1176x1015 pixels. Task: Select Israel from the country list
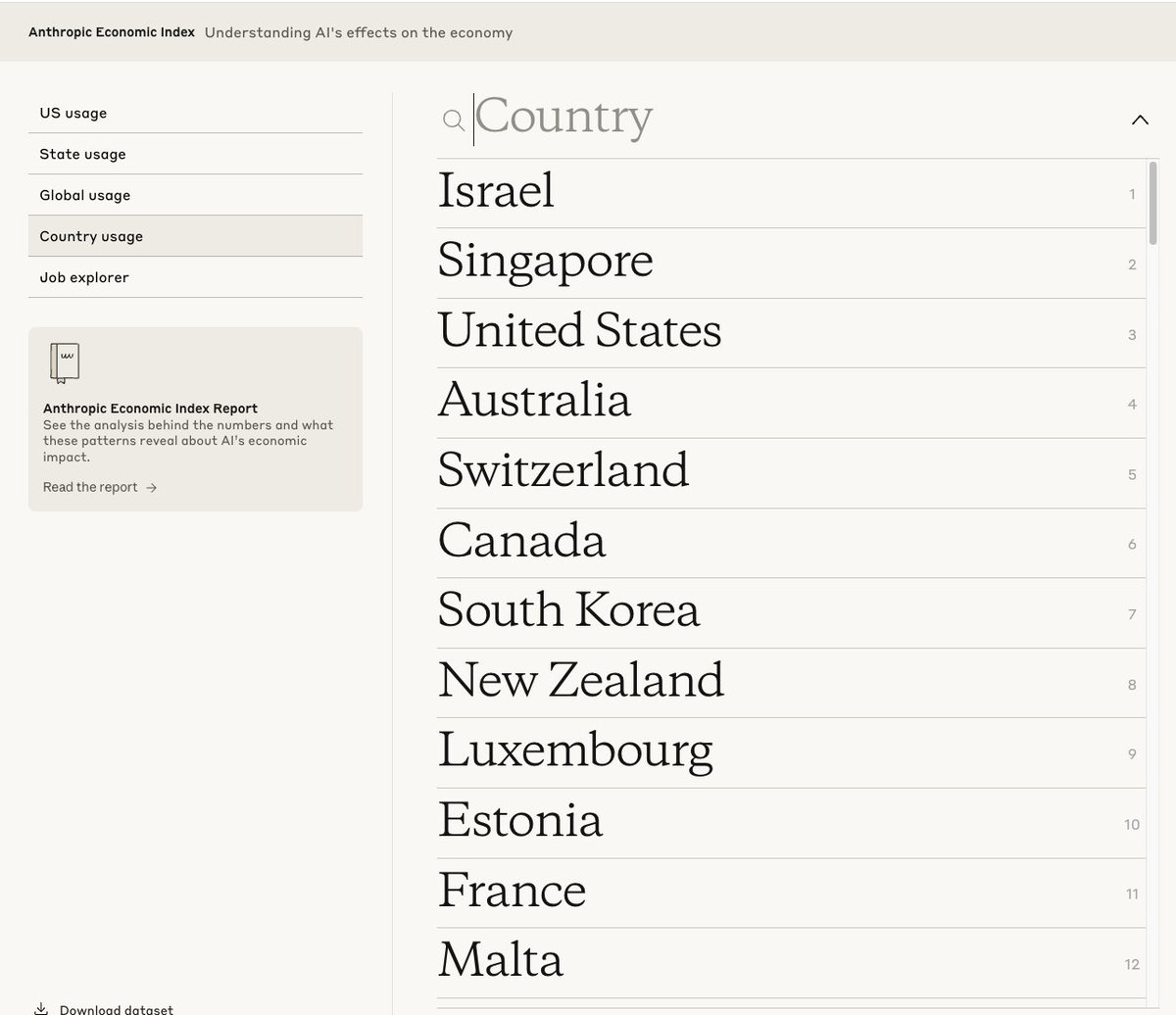791,193
